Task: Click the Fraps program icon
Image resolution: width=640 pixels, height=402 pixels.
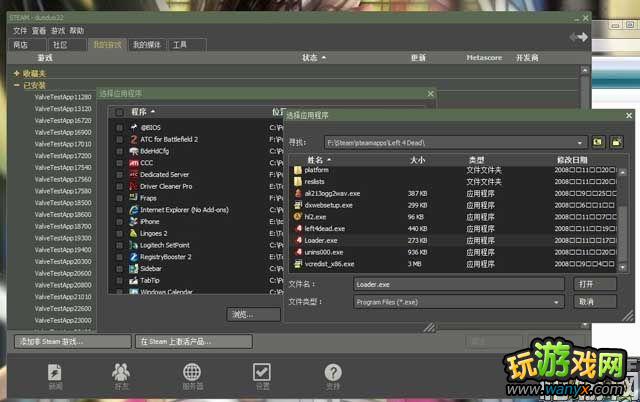Action: 133,198
